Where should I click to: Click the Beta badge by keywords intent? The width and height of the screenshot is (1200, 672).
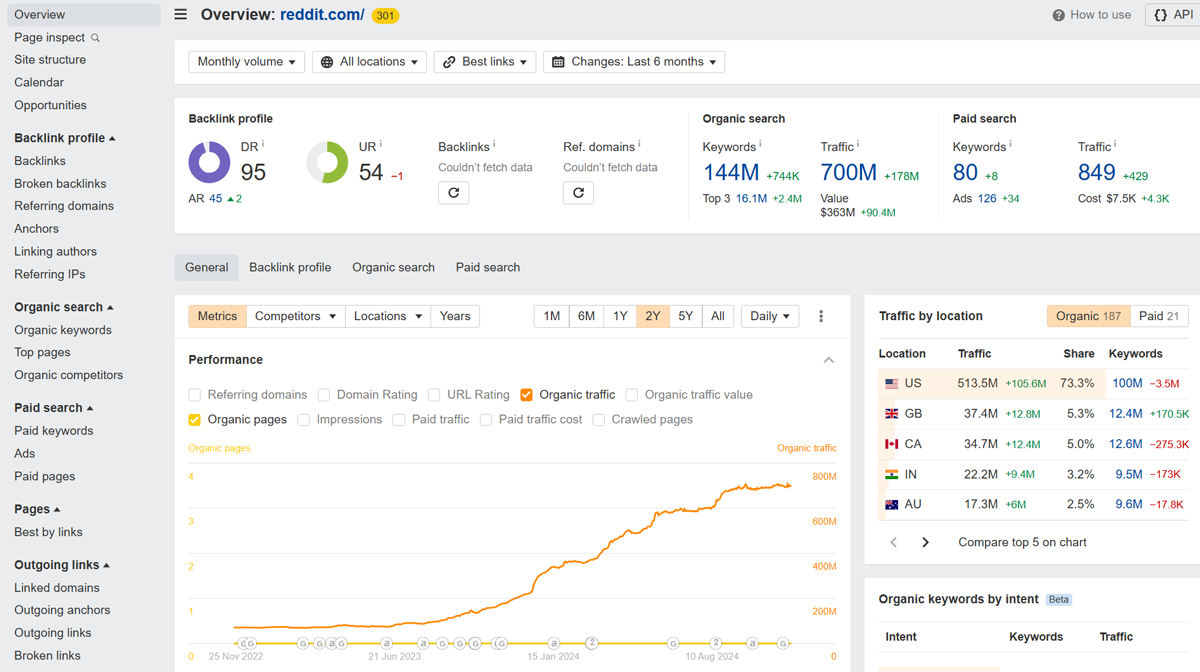click(x=1059, y=600)
